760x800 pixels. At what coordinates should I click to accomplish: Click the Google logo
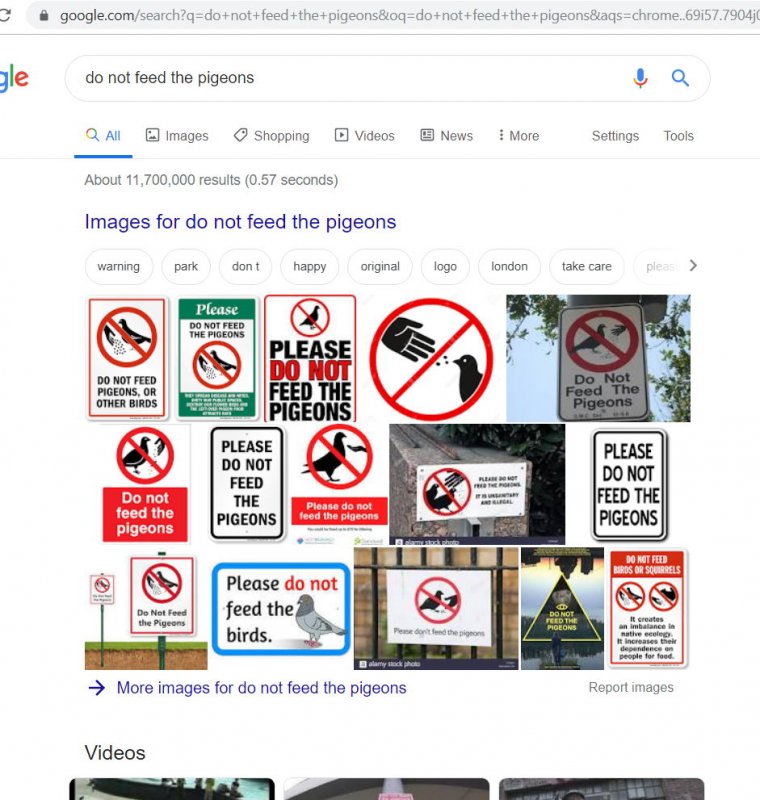point(14,78)
